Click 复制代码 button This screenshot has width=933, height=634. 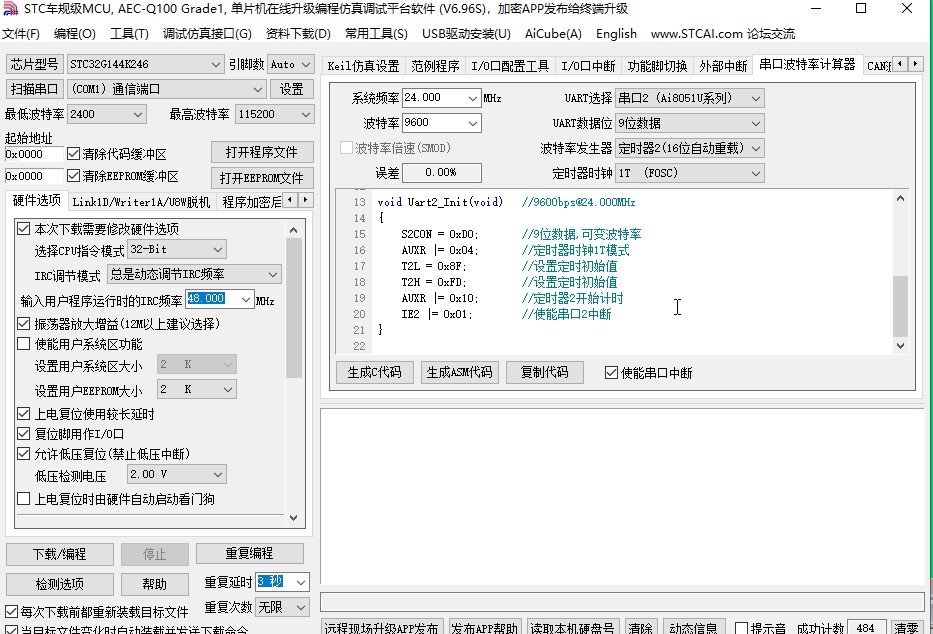point(544,372)
